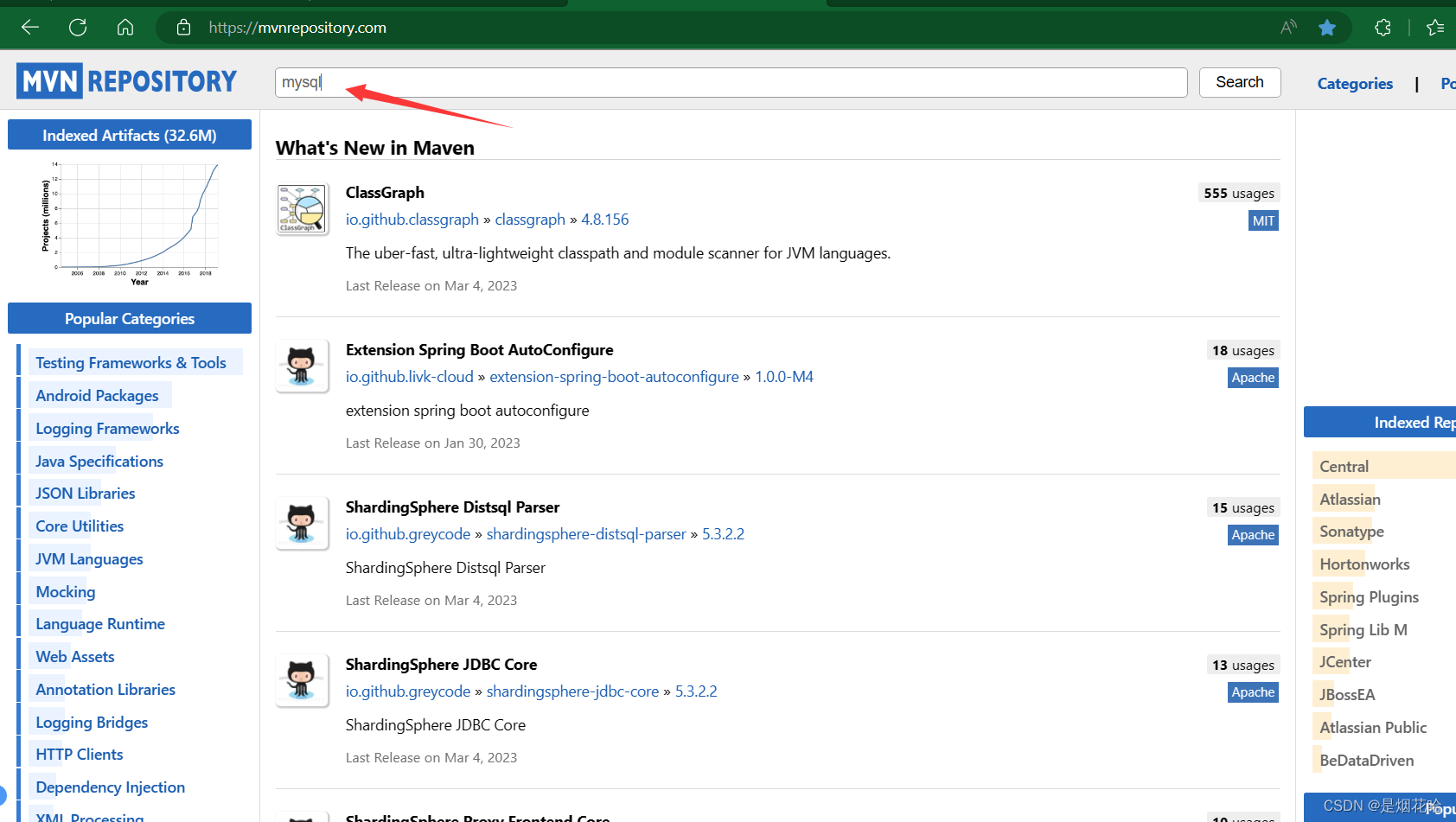
Task: Open Android Packages category
Action: point(97,396)
